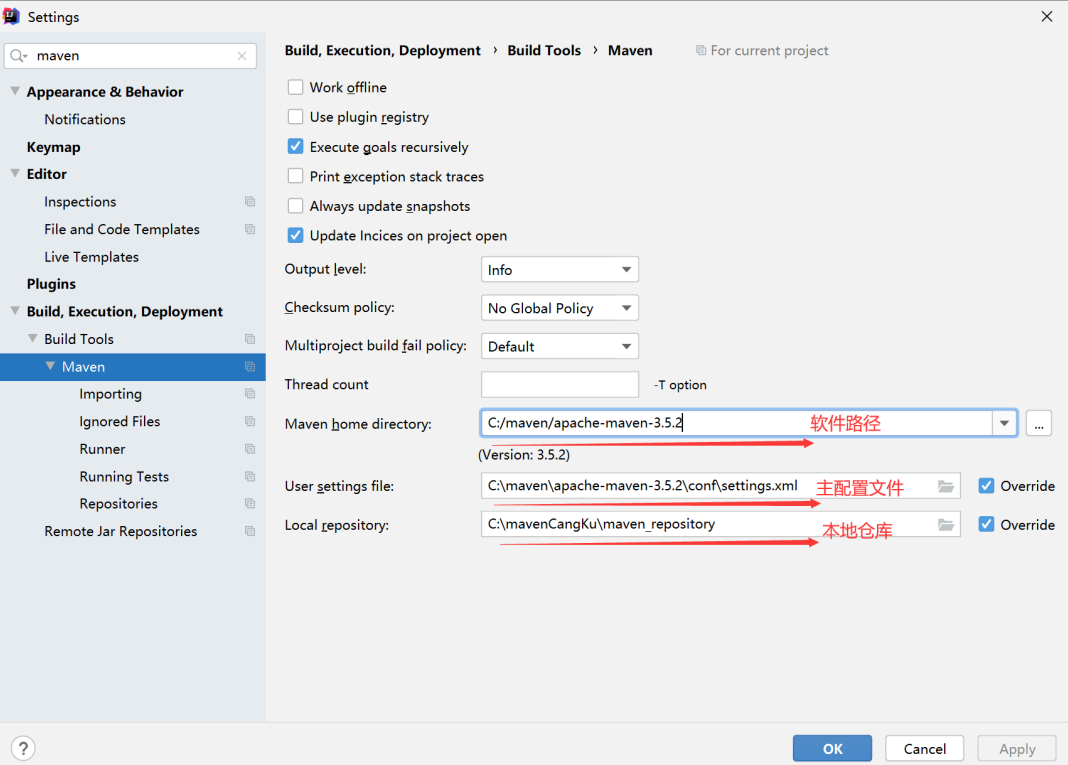Open the Output level dropdown
This screenshot has width=1068, height=765.
tap(559, 270)
